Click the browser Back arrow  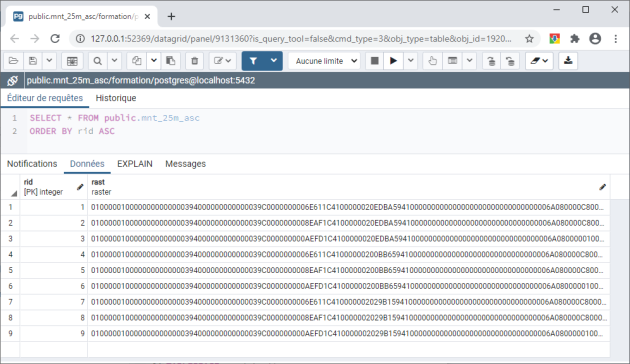coord(14,39)
